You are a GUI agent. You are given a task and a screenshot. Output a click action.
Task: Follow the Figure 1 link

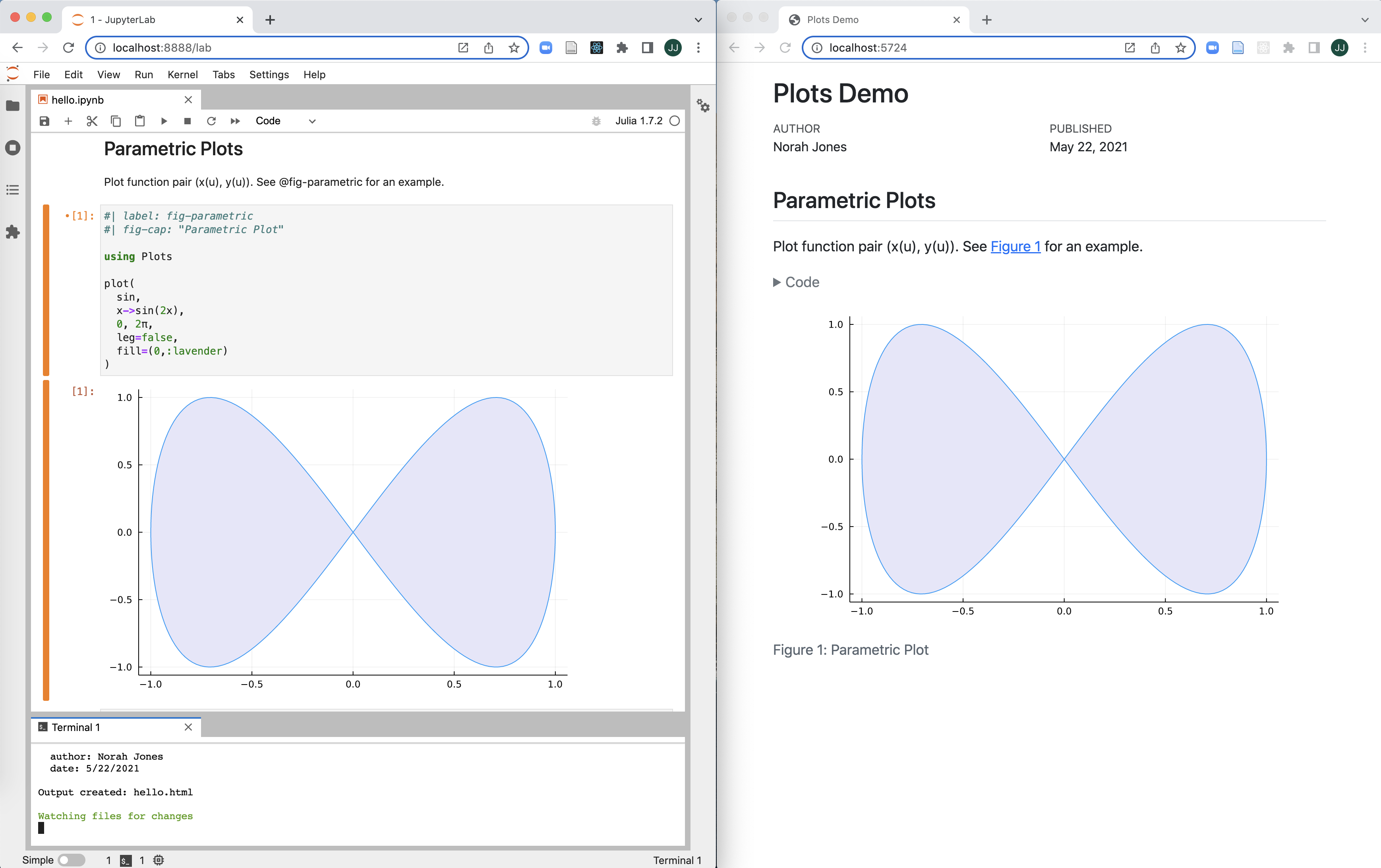coord(1015,247)
